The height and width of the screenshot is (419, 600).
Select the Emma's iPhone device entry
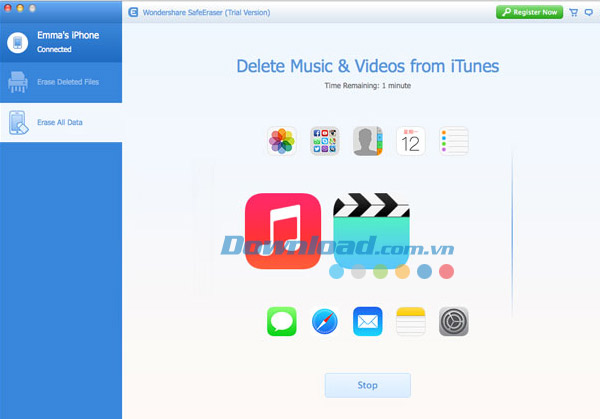(x=61, y=42)
